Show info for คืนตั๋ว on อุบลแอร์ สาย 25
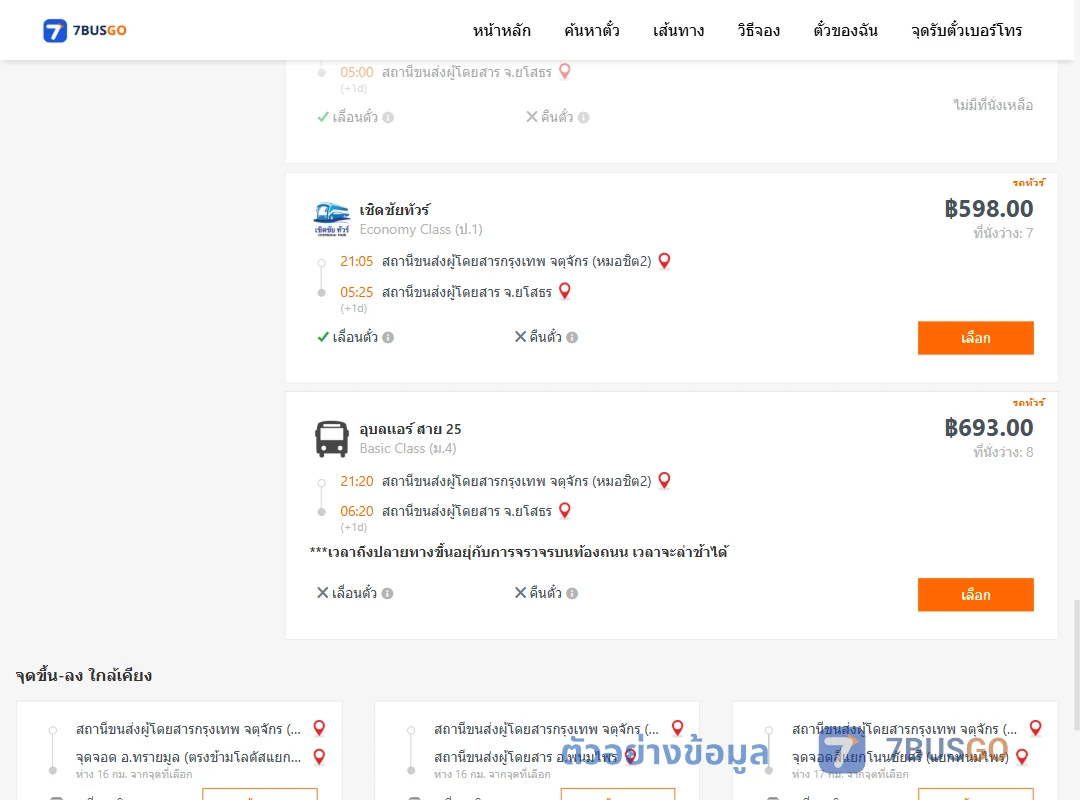Image resolution: width=1080 pixels, height=800 pixels. [572, 593]
